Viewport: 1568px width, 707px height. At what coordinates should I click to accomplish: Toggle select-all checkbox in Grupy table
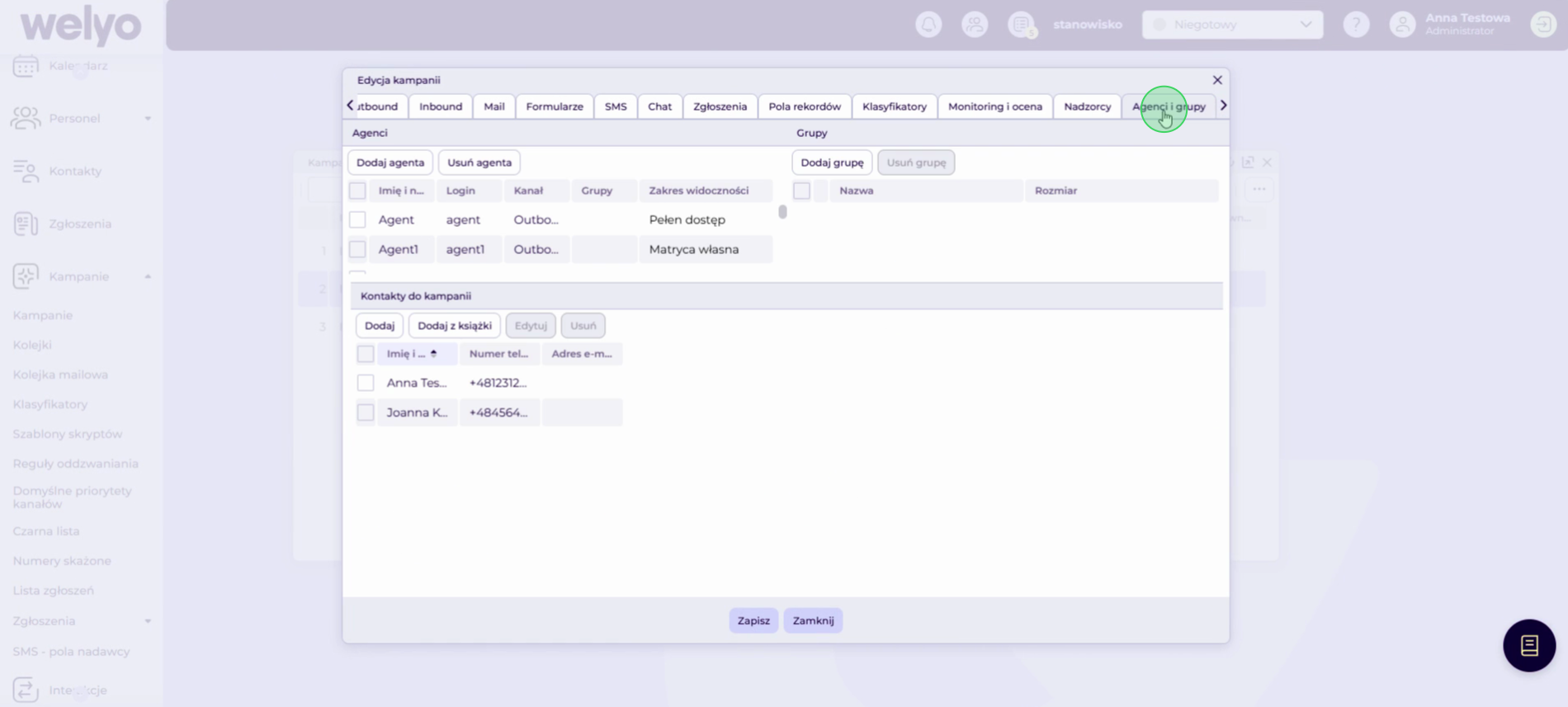[801, 191]
